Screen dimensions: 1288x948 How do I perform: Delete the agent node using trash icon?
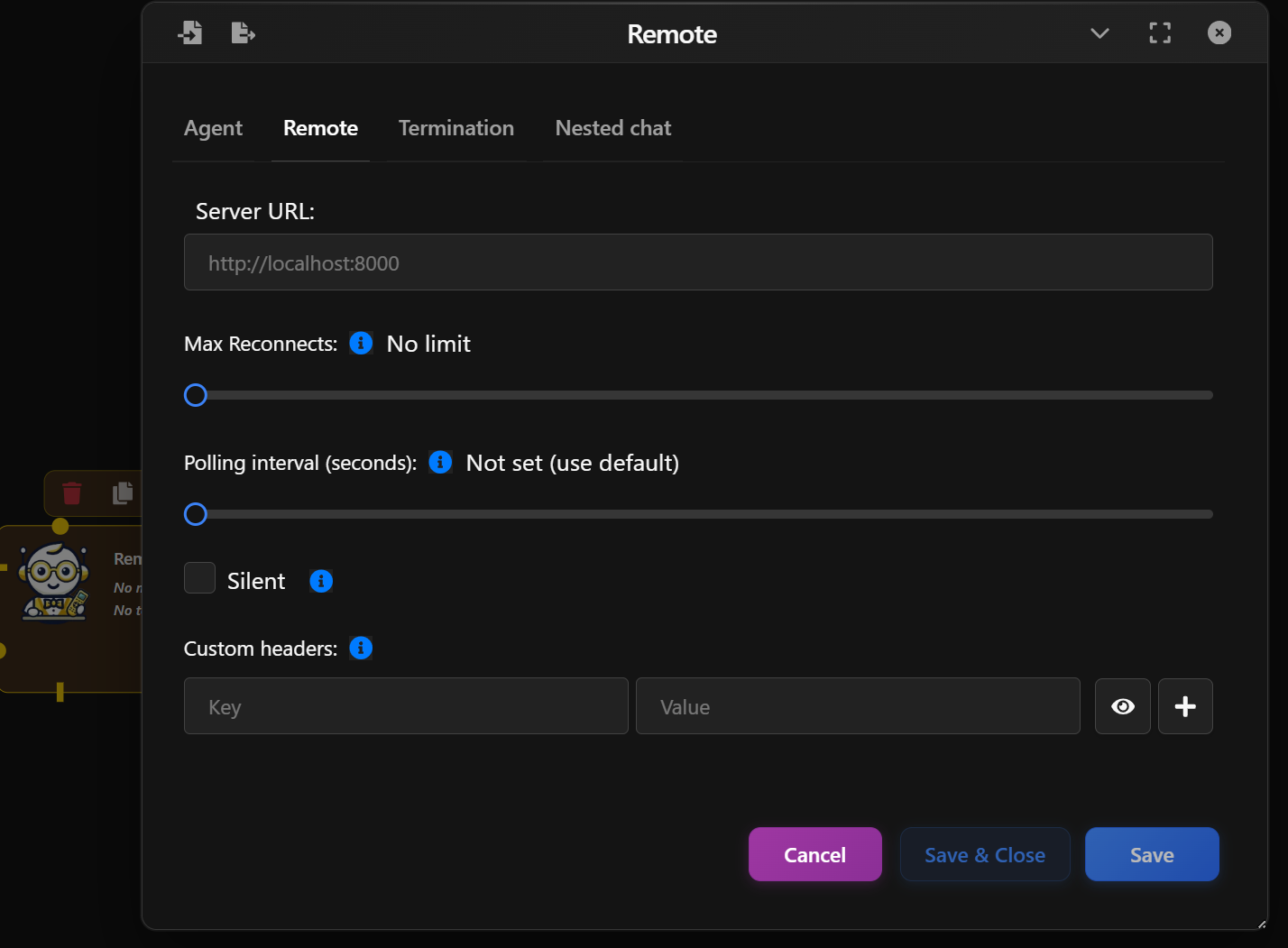pos(71,493)
